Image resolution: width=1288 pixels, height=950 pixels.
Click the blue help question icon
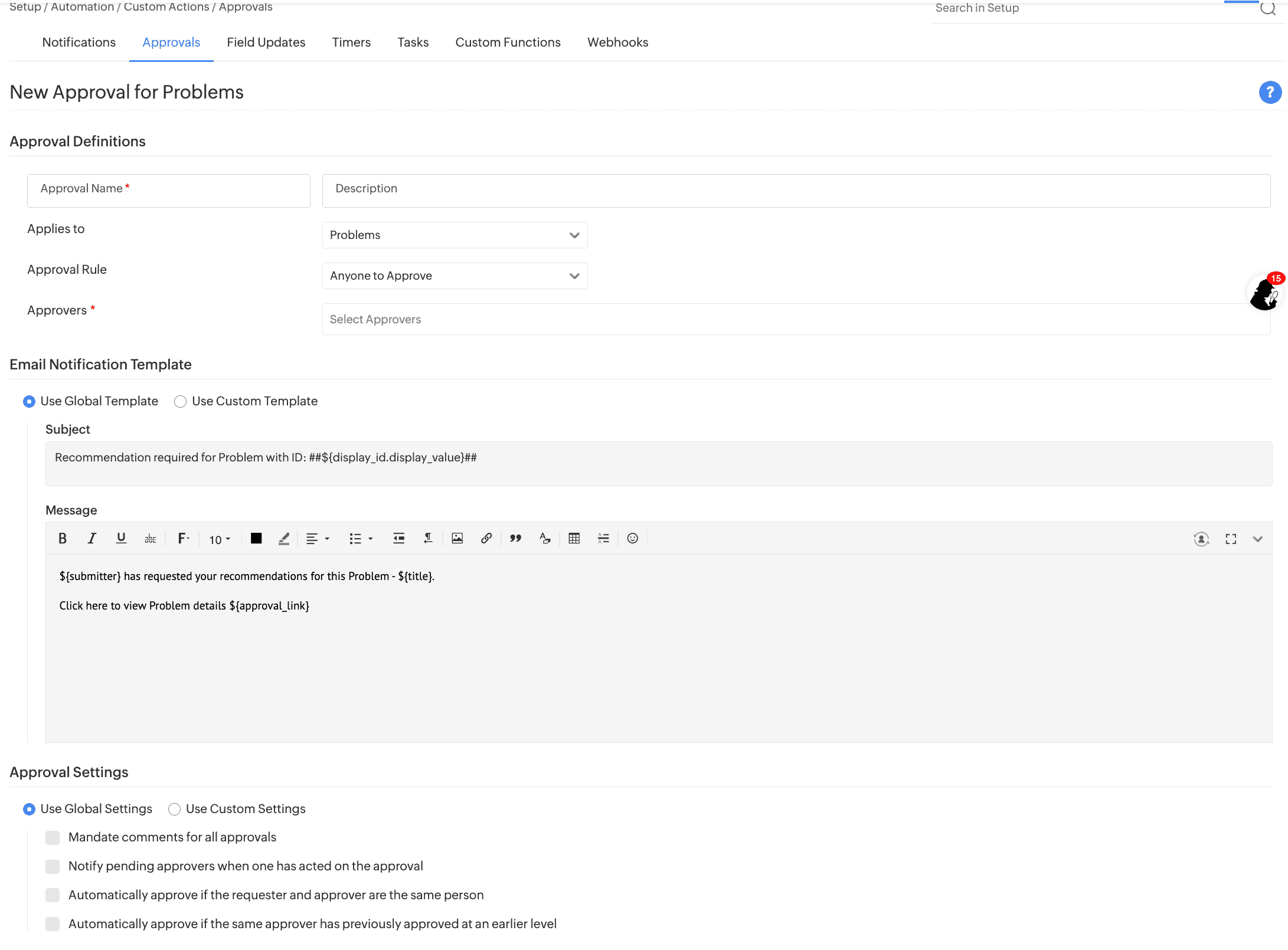1270,92
